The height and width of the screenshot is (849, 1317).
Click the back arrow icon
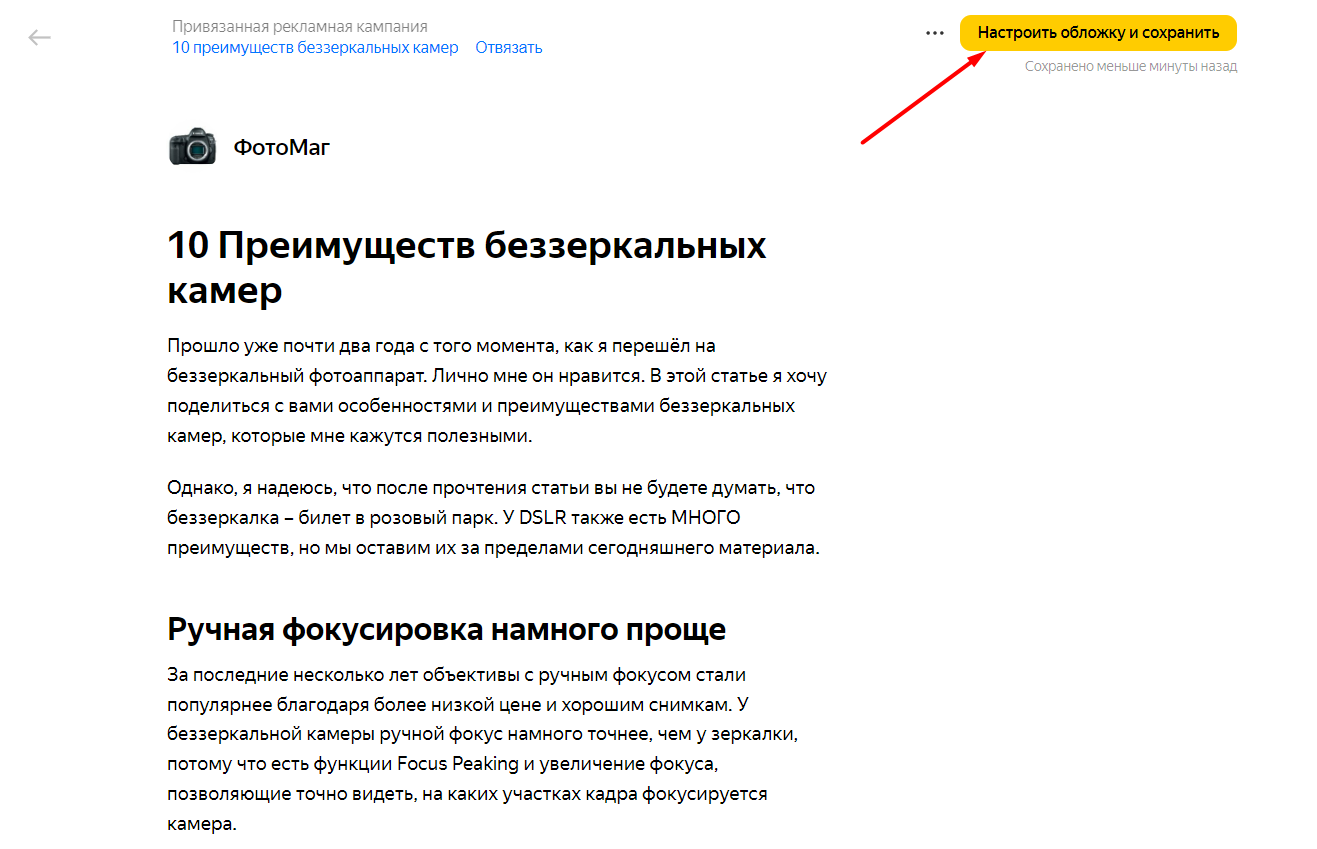[x=39, y=38]
